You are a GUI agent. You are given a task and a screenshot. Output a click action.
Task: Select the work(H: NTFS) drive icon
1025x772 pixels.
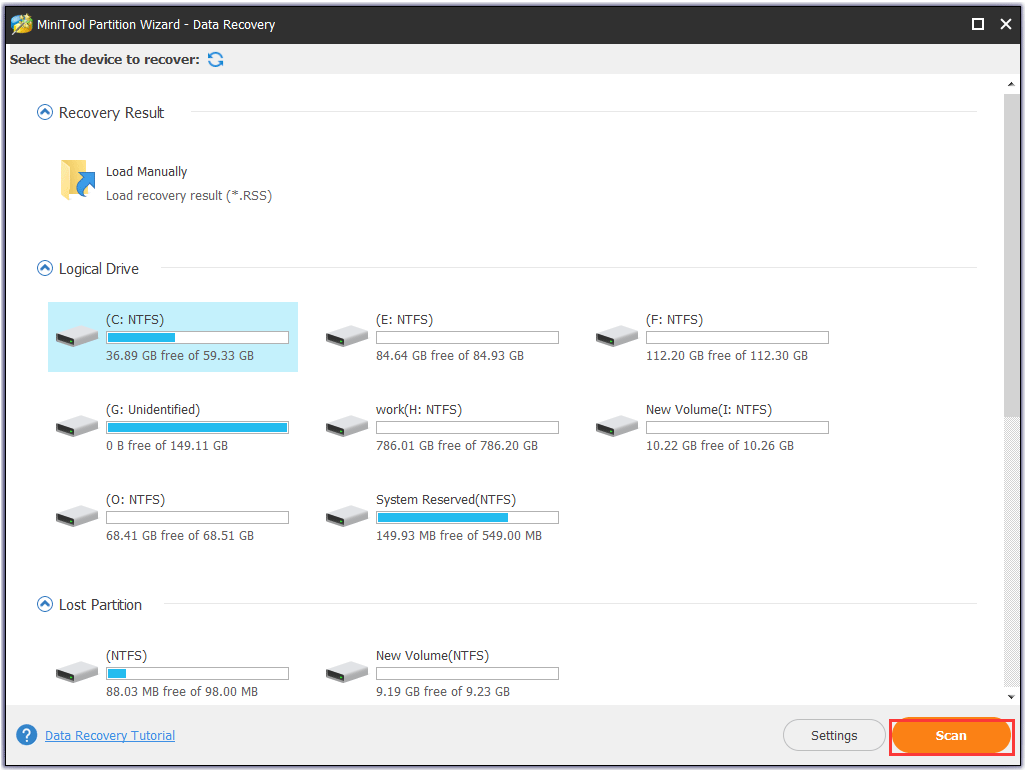click(347, 426)
